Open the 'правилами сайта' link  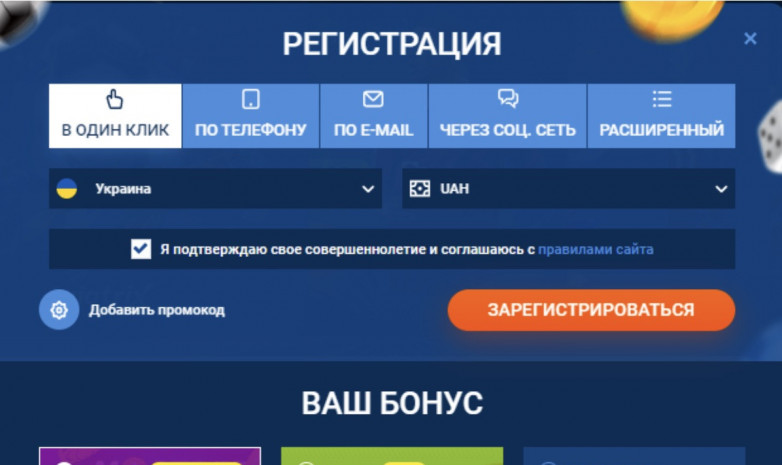pos(595,249)
